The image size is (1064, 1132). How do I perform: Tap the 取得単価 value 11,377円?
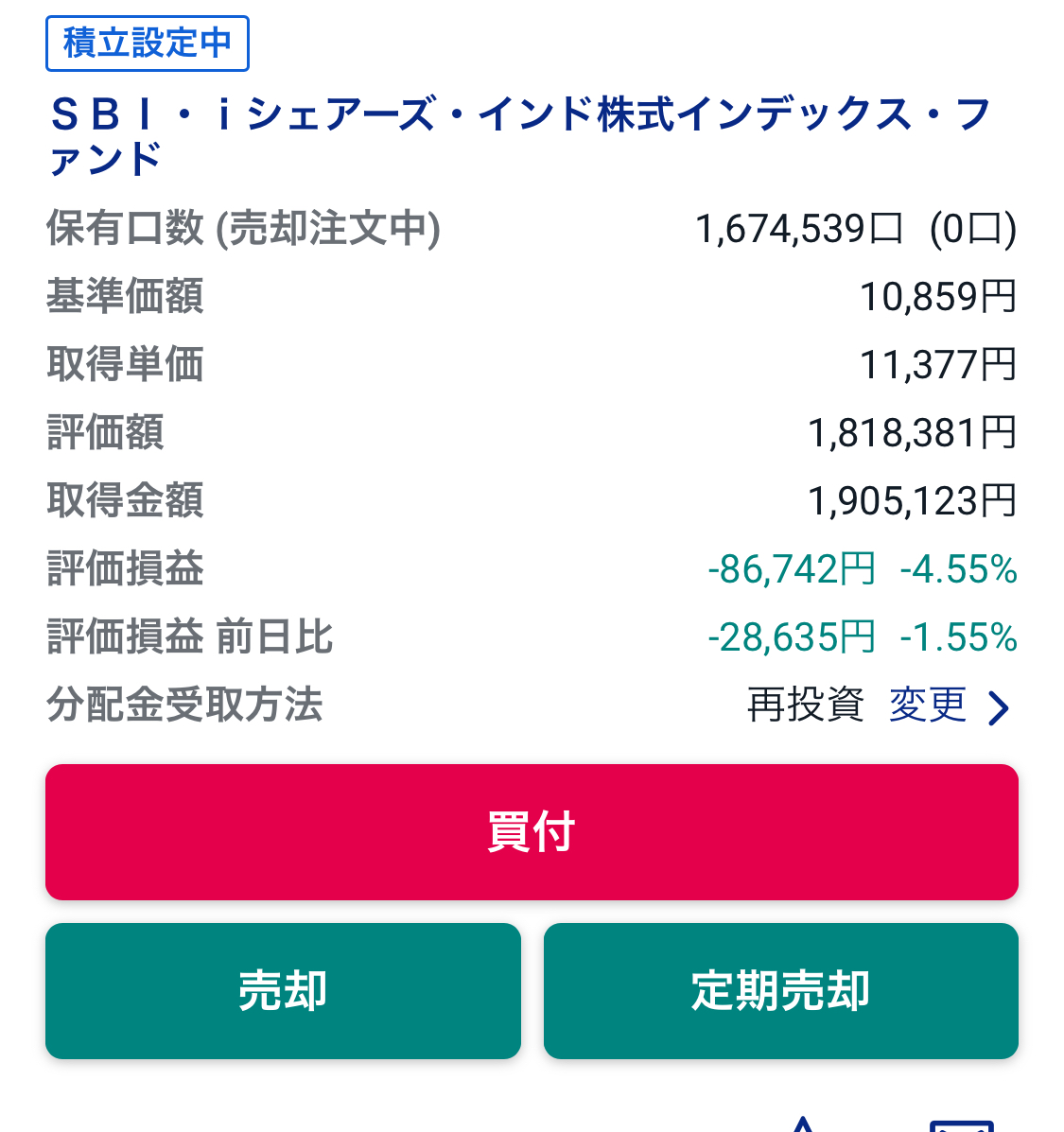click(x=937, y=365)
